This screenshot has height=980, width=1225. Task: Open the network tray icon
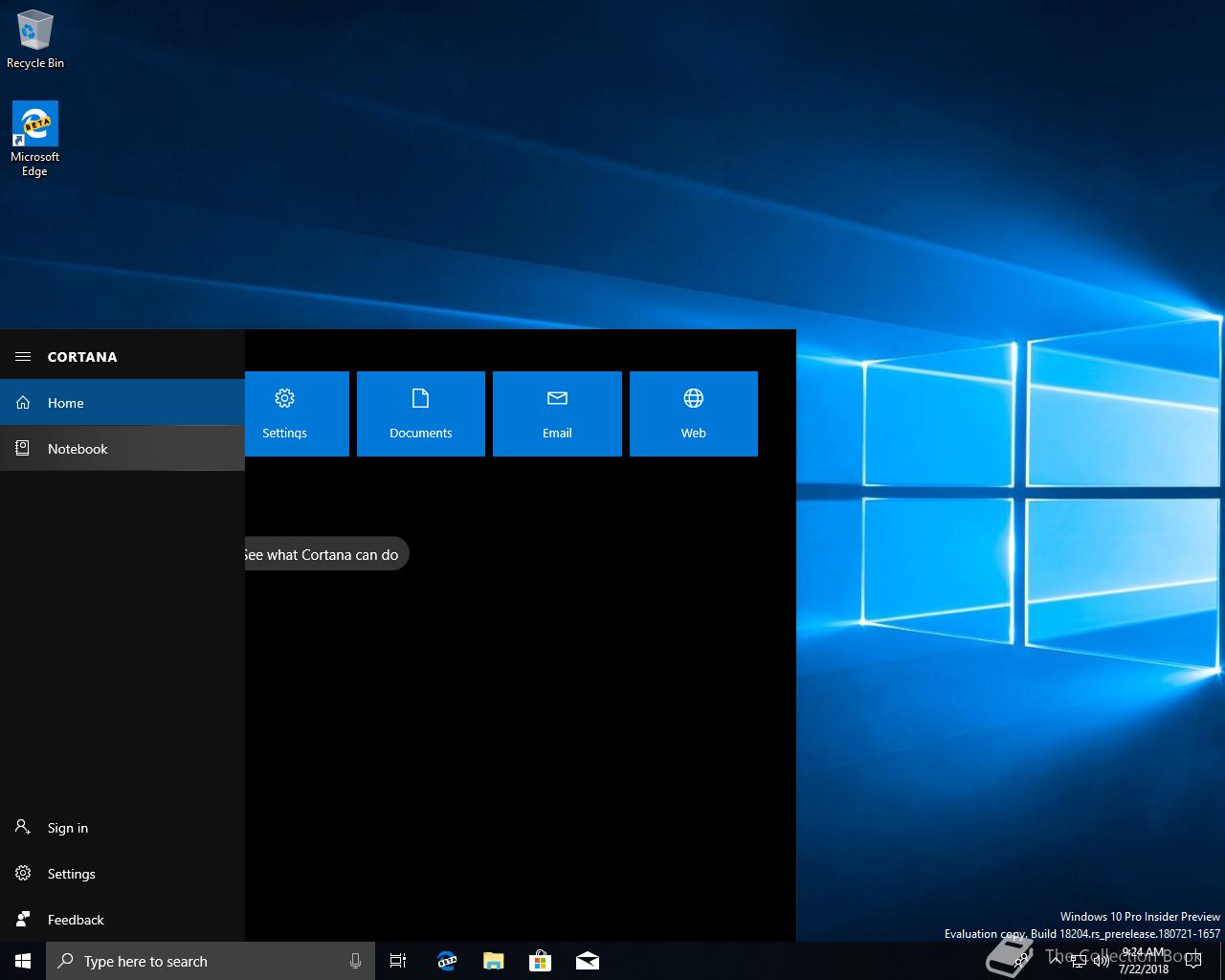[x=1079, y=962]
